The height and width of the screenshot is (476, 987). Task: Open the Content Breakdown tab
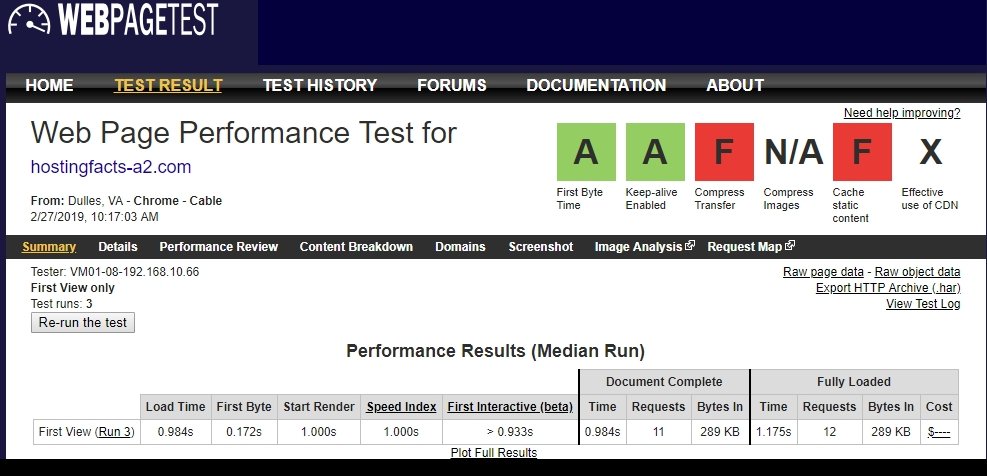pyautogui.click(x=356, y=247)
